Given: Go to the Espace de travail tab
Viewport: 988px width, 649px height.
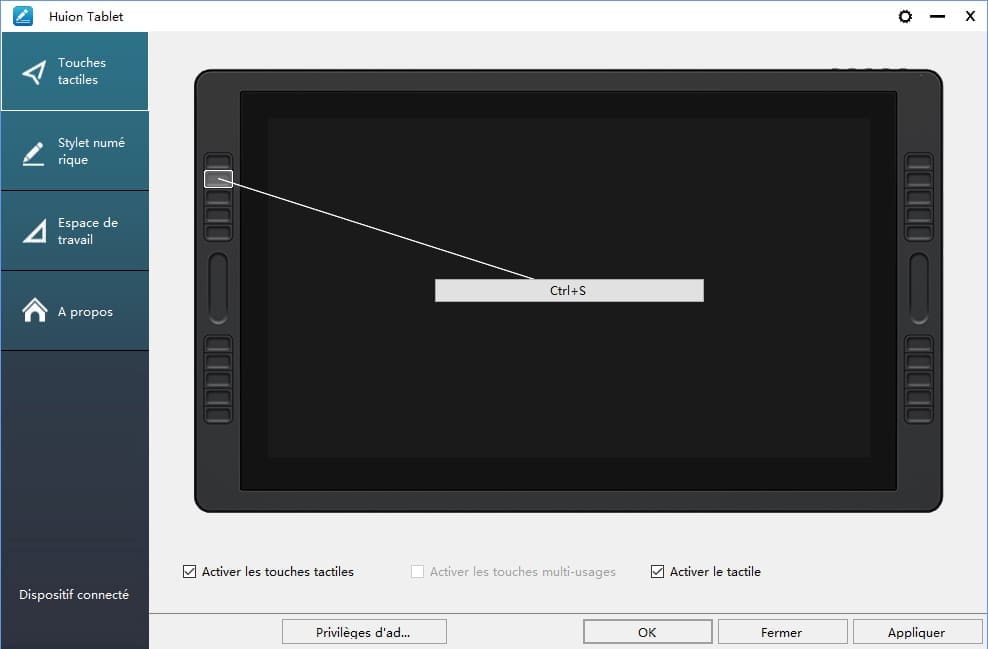Looking at the screenshot, I should (x=75, y=231).
